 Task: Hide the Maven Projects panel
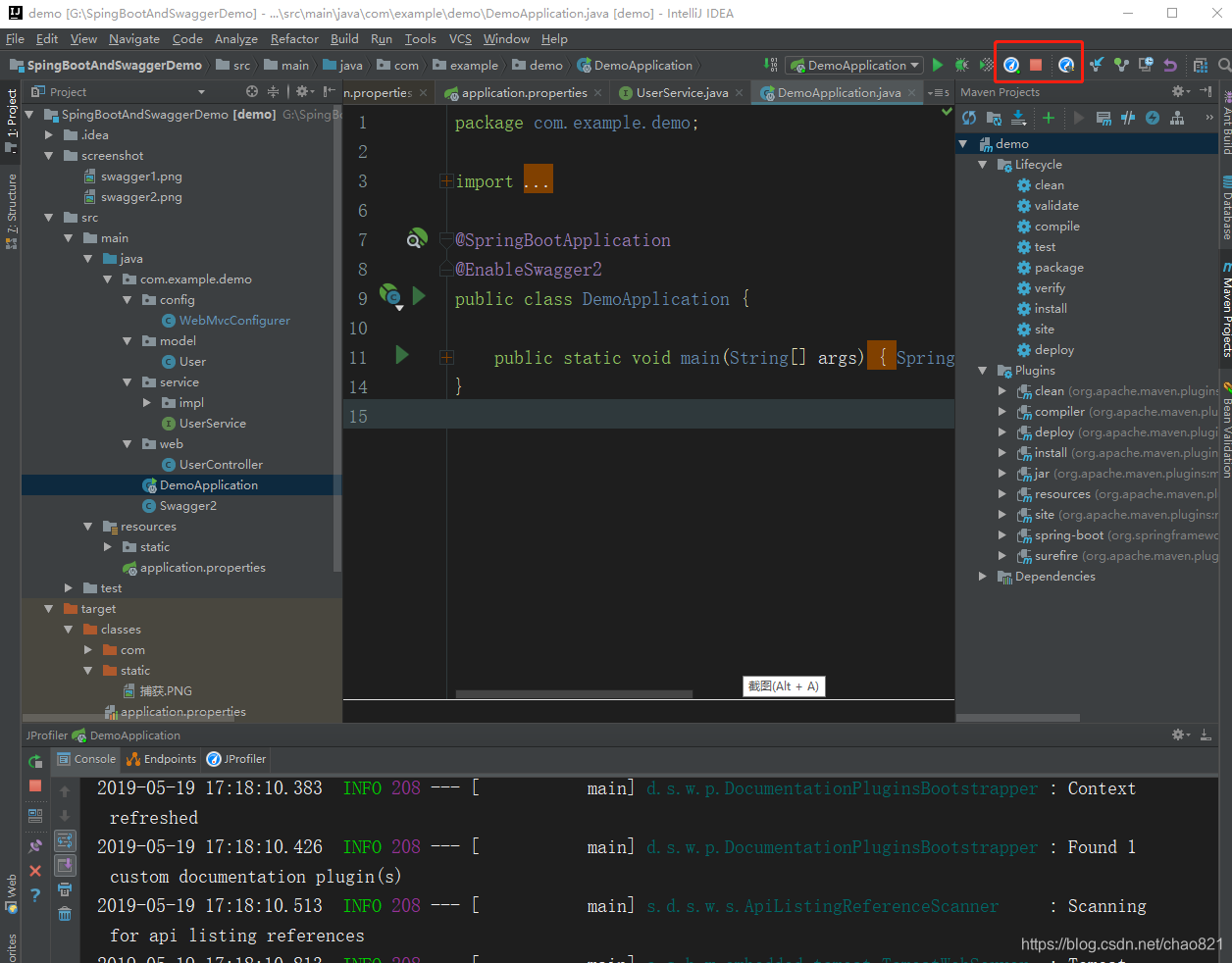[x=1206, y=91]
